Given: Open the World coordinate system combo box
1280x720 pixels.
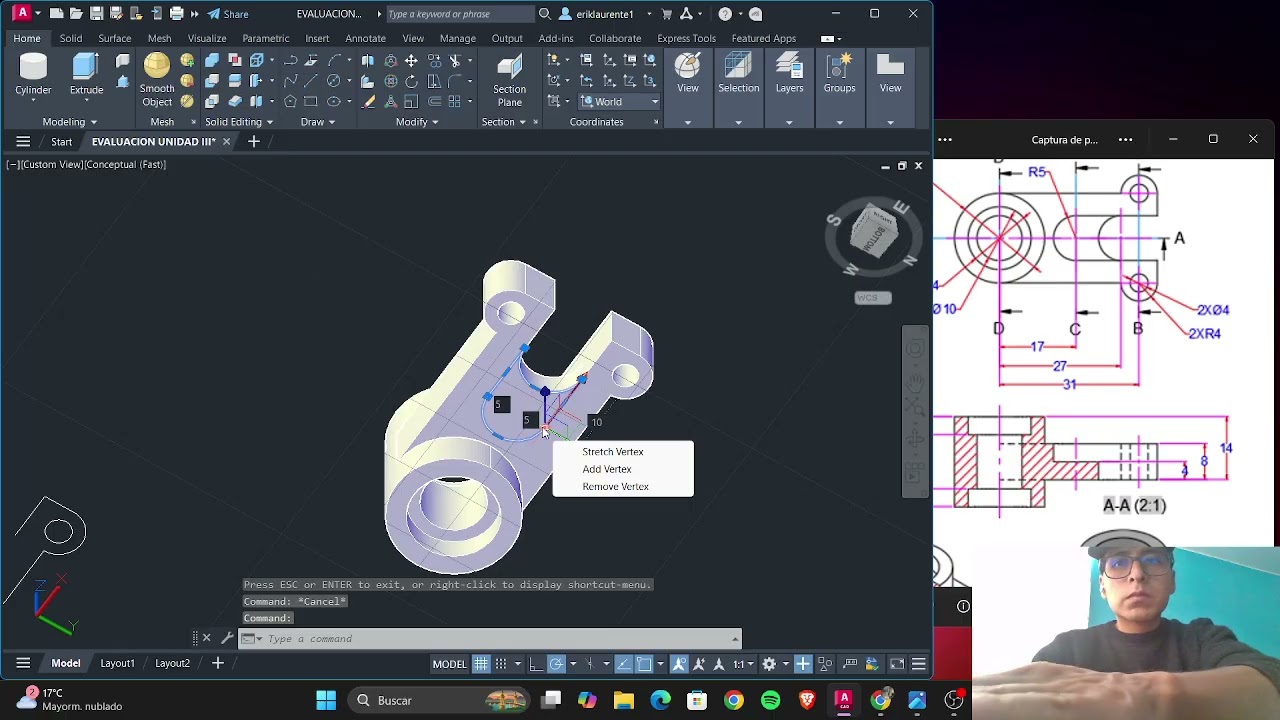Looking at the screenshot, I should pos(619,101).
